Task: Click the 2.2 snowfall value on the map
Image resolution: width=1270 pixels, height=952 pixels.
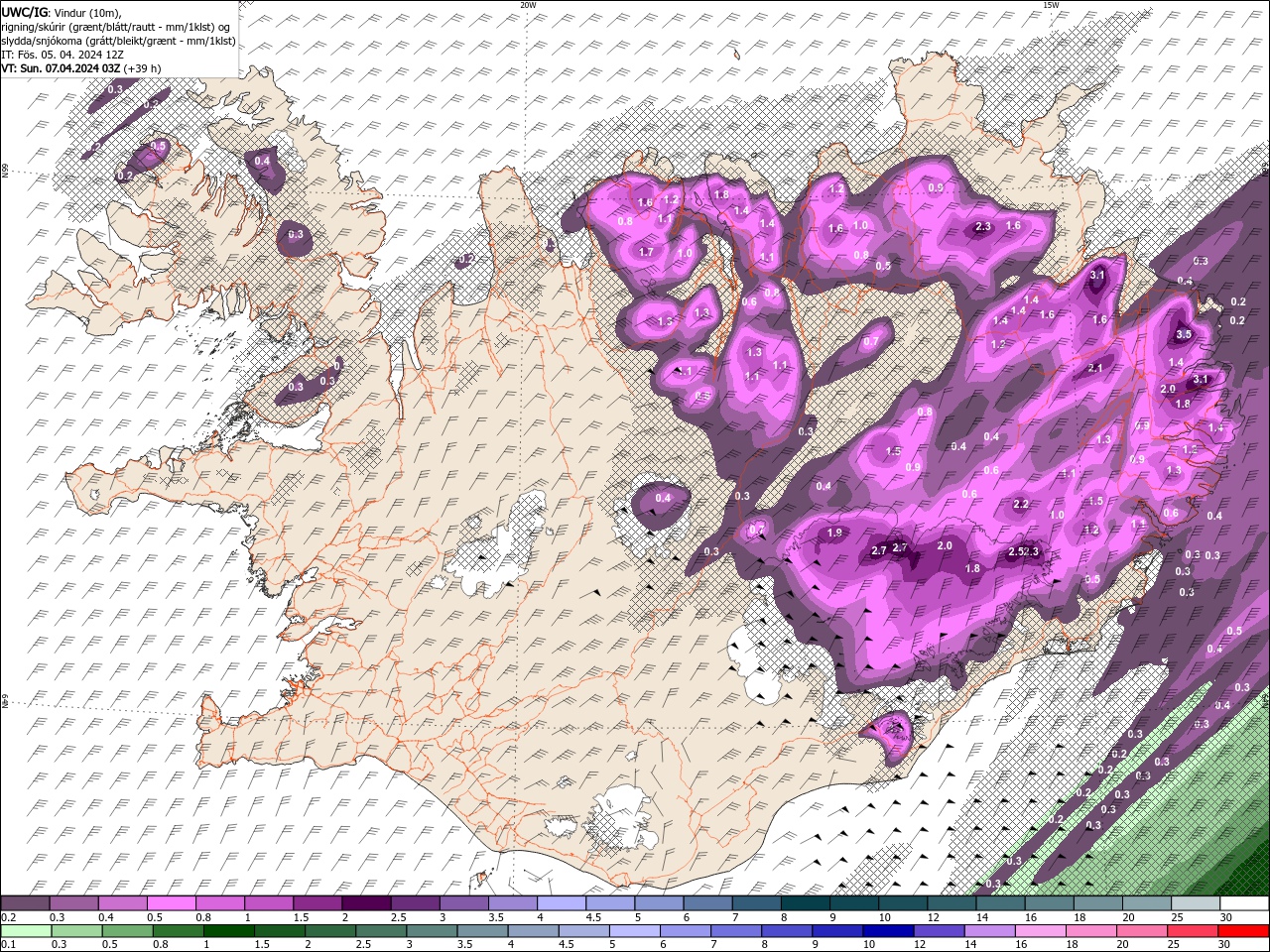Action: click(1021, 504)
